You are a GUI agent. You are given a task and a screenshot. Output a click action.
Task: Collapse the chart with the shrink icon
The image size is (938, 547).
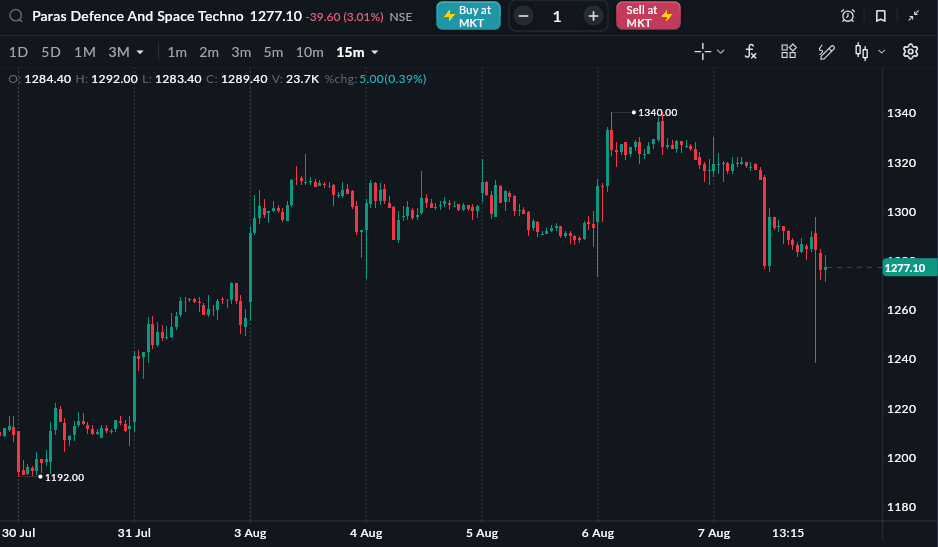(913, 16)
